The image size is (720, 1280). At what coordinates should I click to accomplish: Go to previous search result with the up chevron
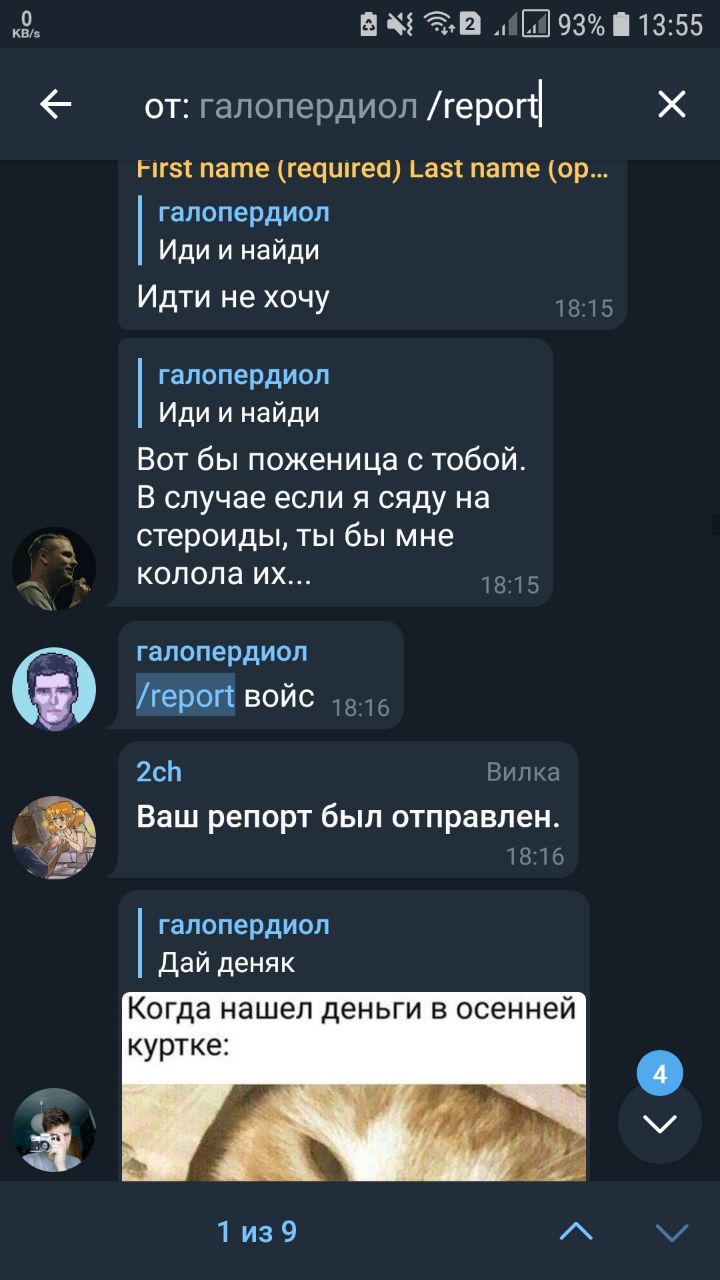click(576, 1231)
